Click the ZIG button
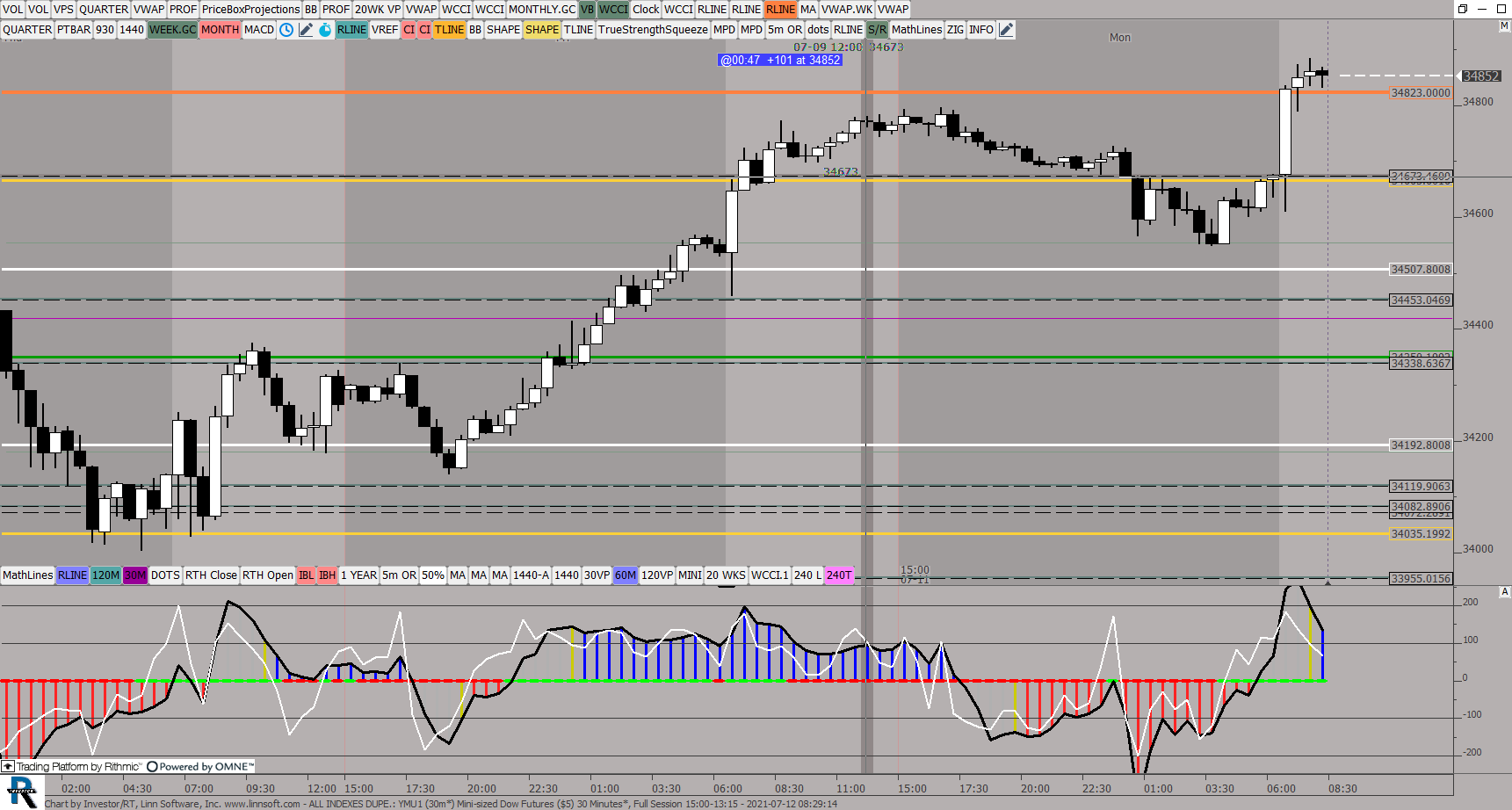Screen dimensions: 1512x810 tap(955, 29)
